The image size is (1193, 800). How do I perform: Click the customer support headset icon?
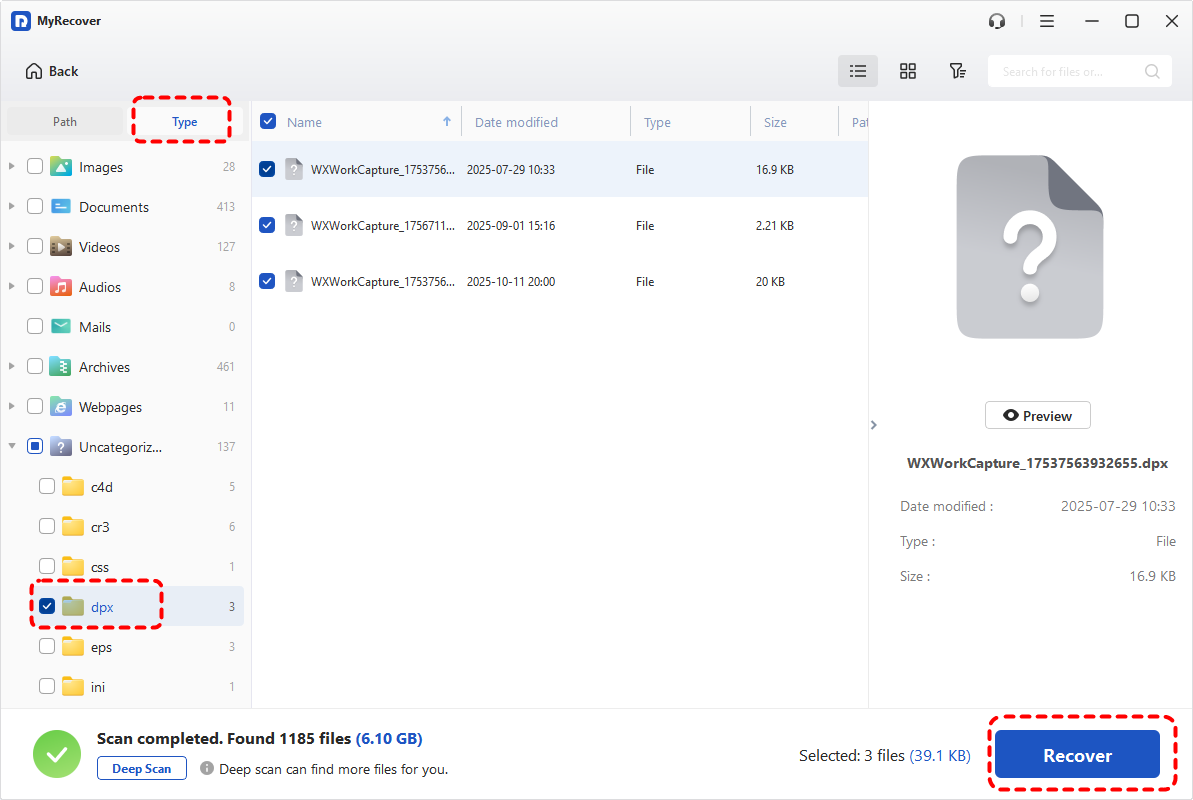(996, 21)
